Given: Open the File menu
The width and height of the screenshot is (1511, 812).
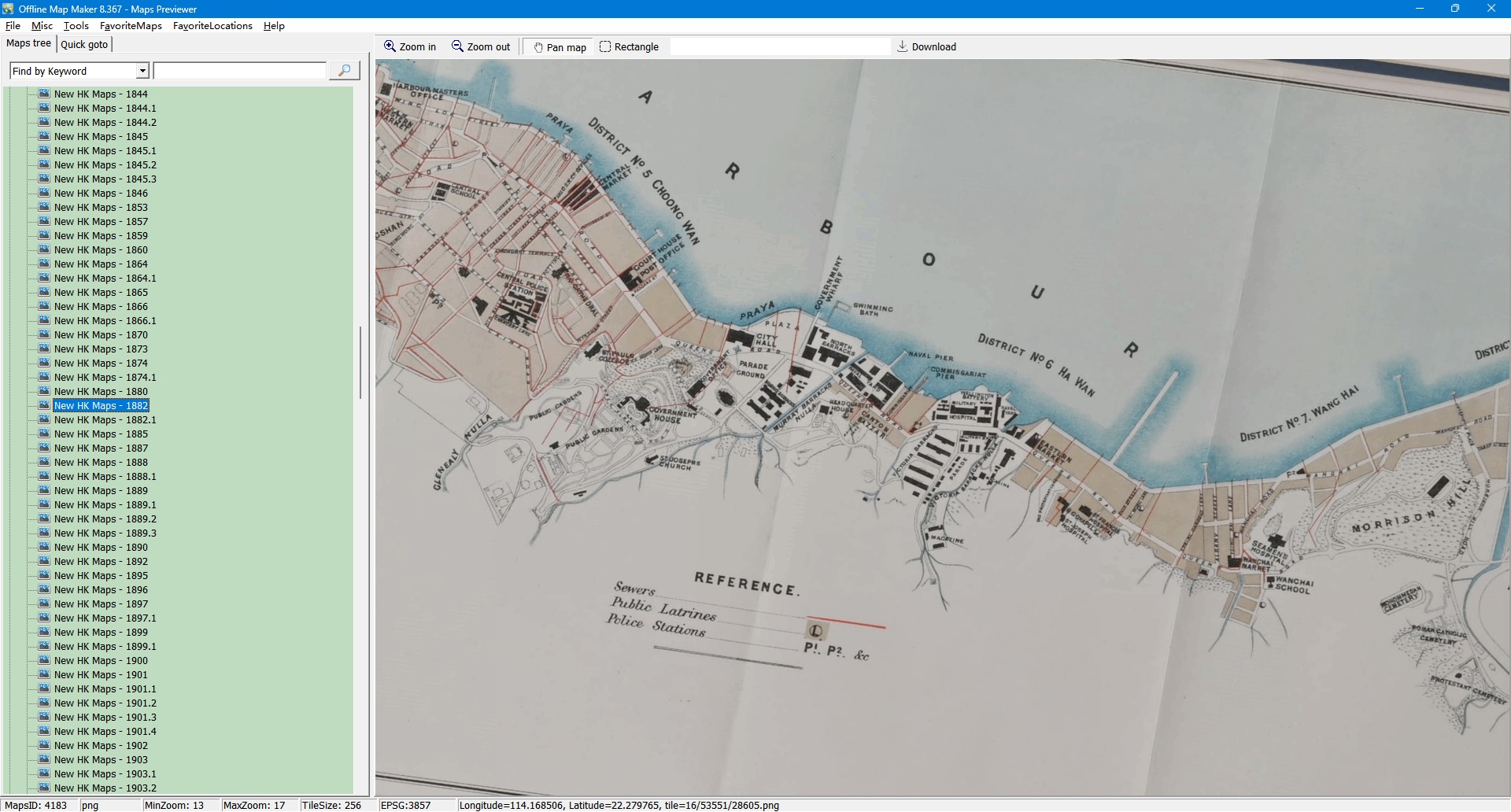Looking at the screenshot, I should coord(13,26).
